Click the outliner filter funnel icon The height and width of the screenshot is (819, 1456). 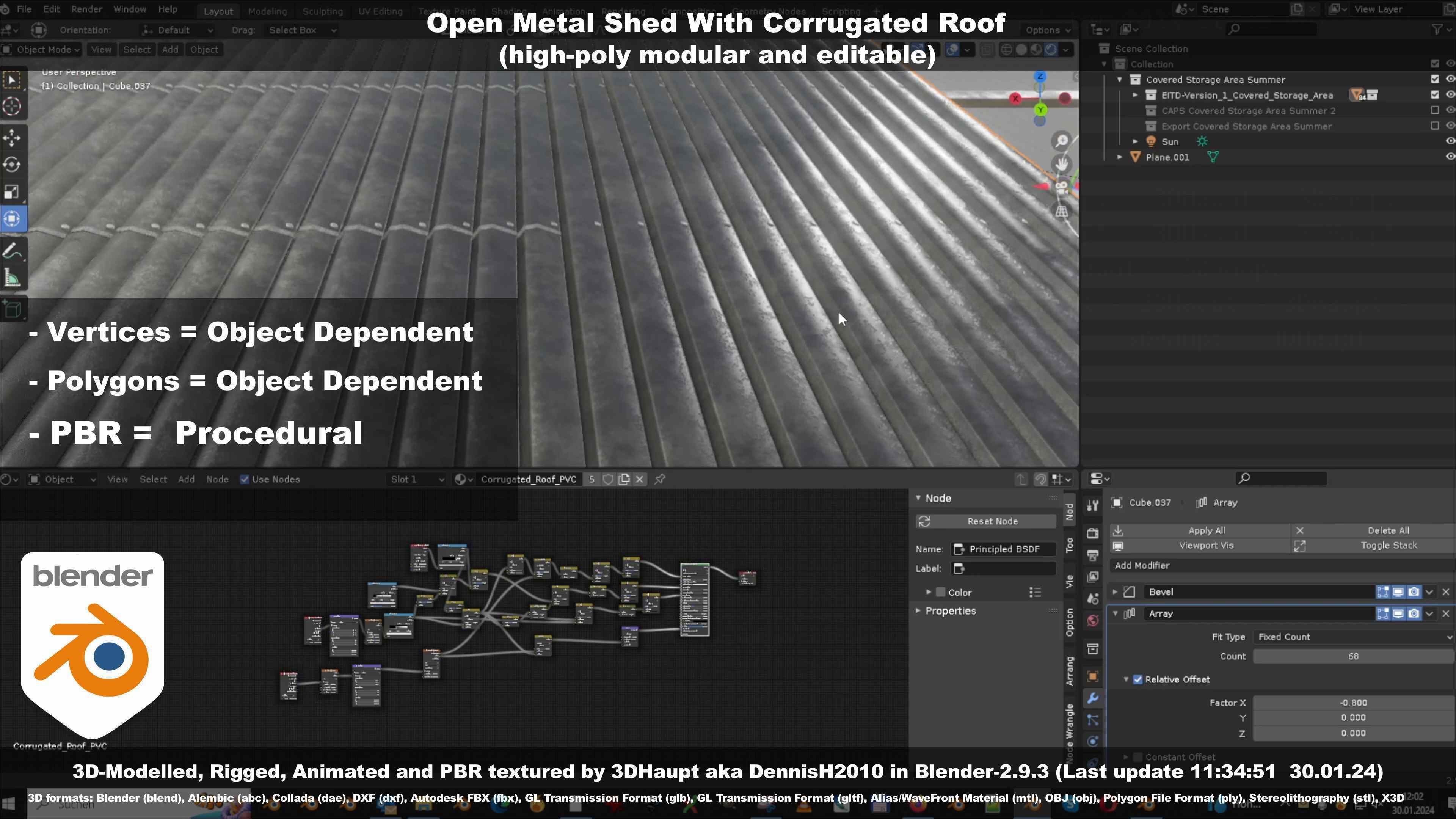point(1436,30)
